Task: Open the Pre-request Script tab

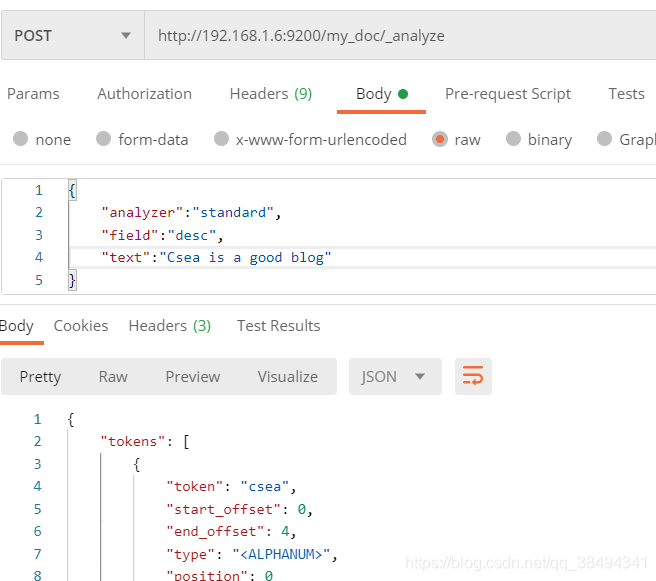Action: [x=508, y=94]
